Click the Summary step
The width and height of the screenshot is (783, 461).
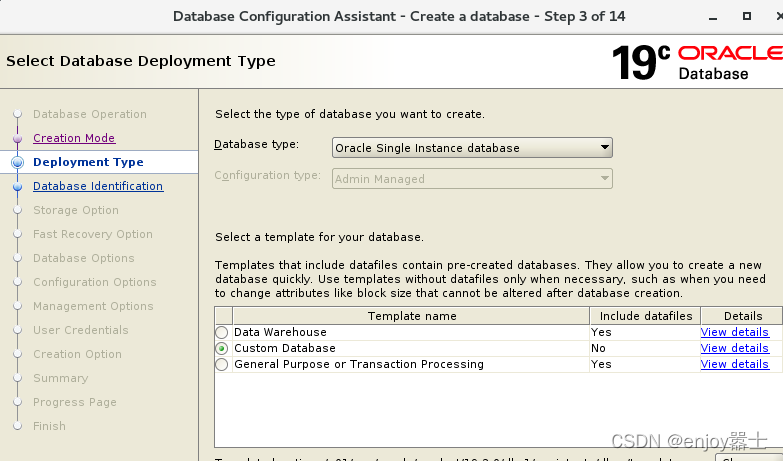[61, 378]
